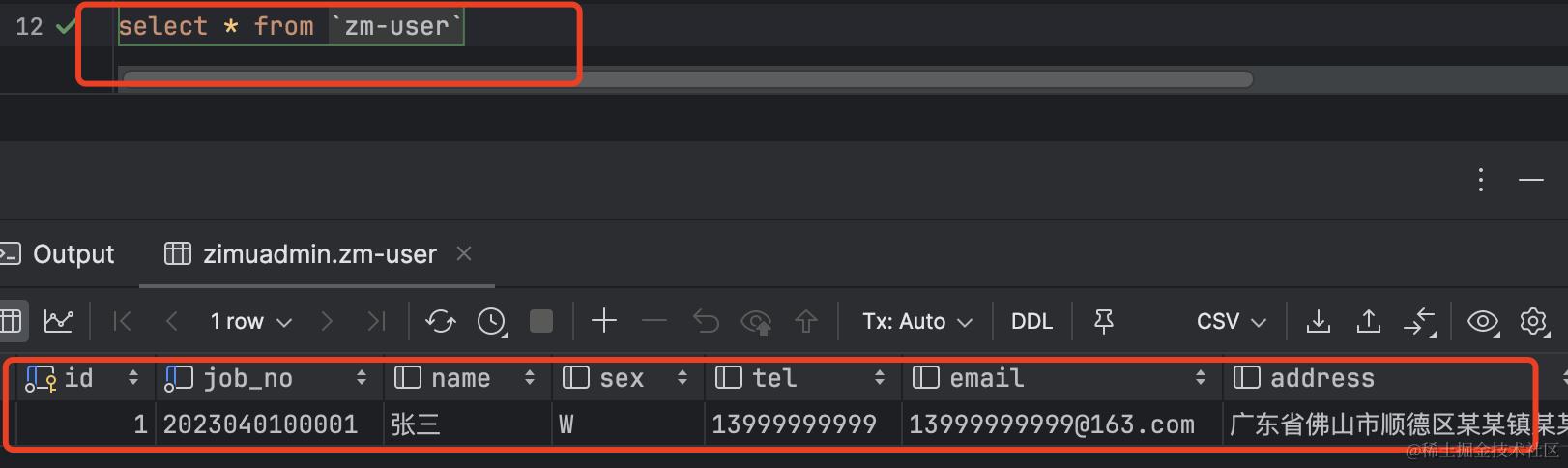
Task: Export data with download icon
Action: tap(1319, 321)
